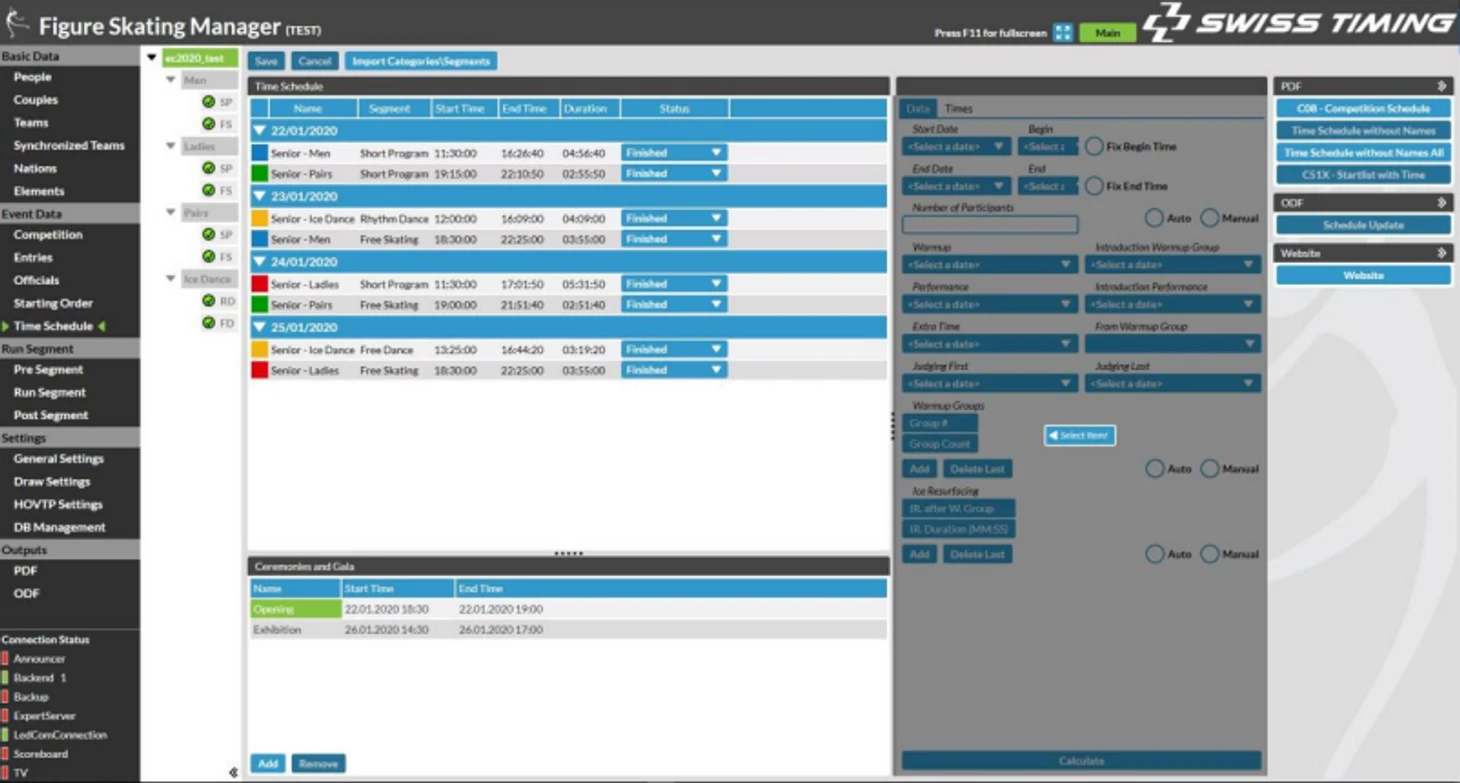
Task: Click the Import Categories\Segments button
Action: click(x=421, y=62)
